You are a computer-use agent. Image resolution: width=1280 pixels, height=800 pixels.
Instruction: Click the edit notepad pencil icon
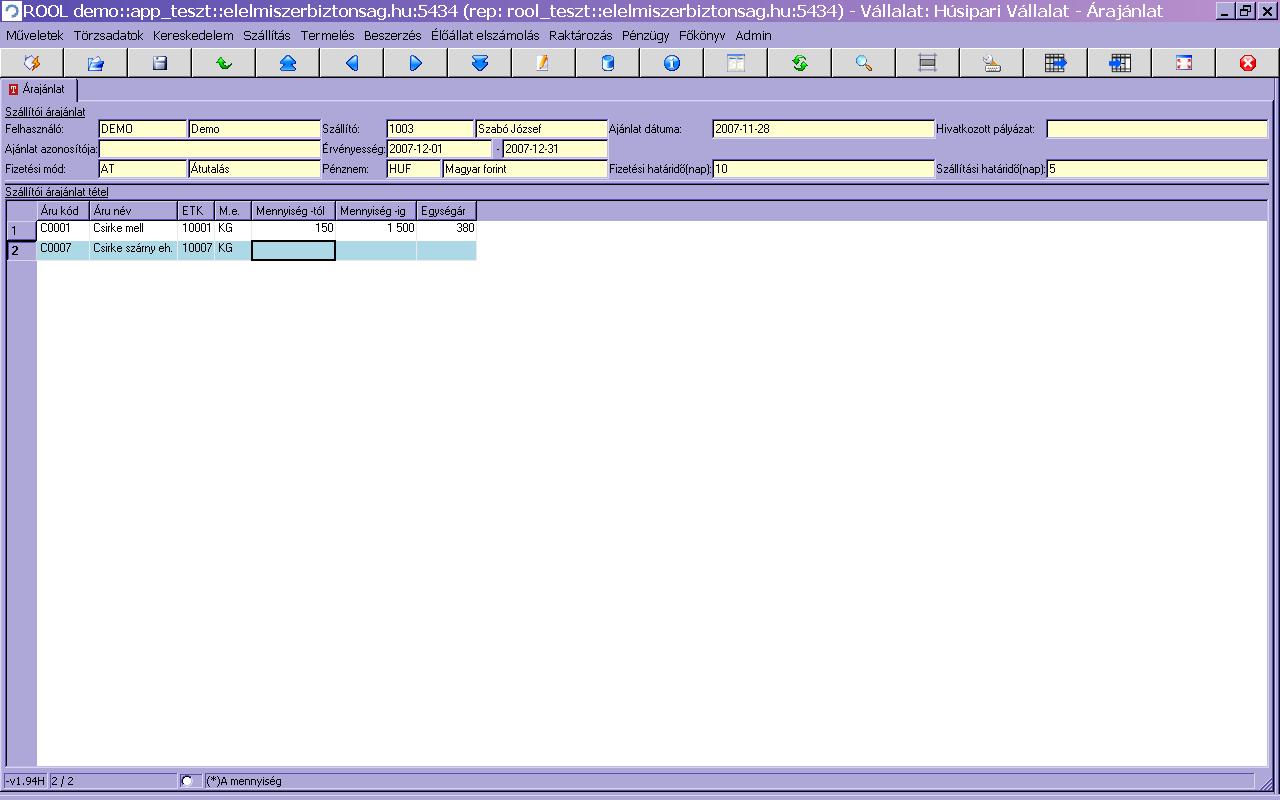(x=543, y=63)
